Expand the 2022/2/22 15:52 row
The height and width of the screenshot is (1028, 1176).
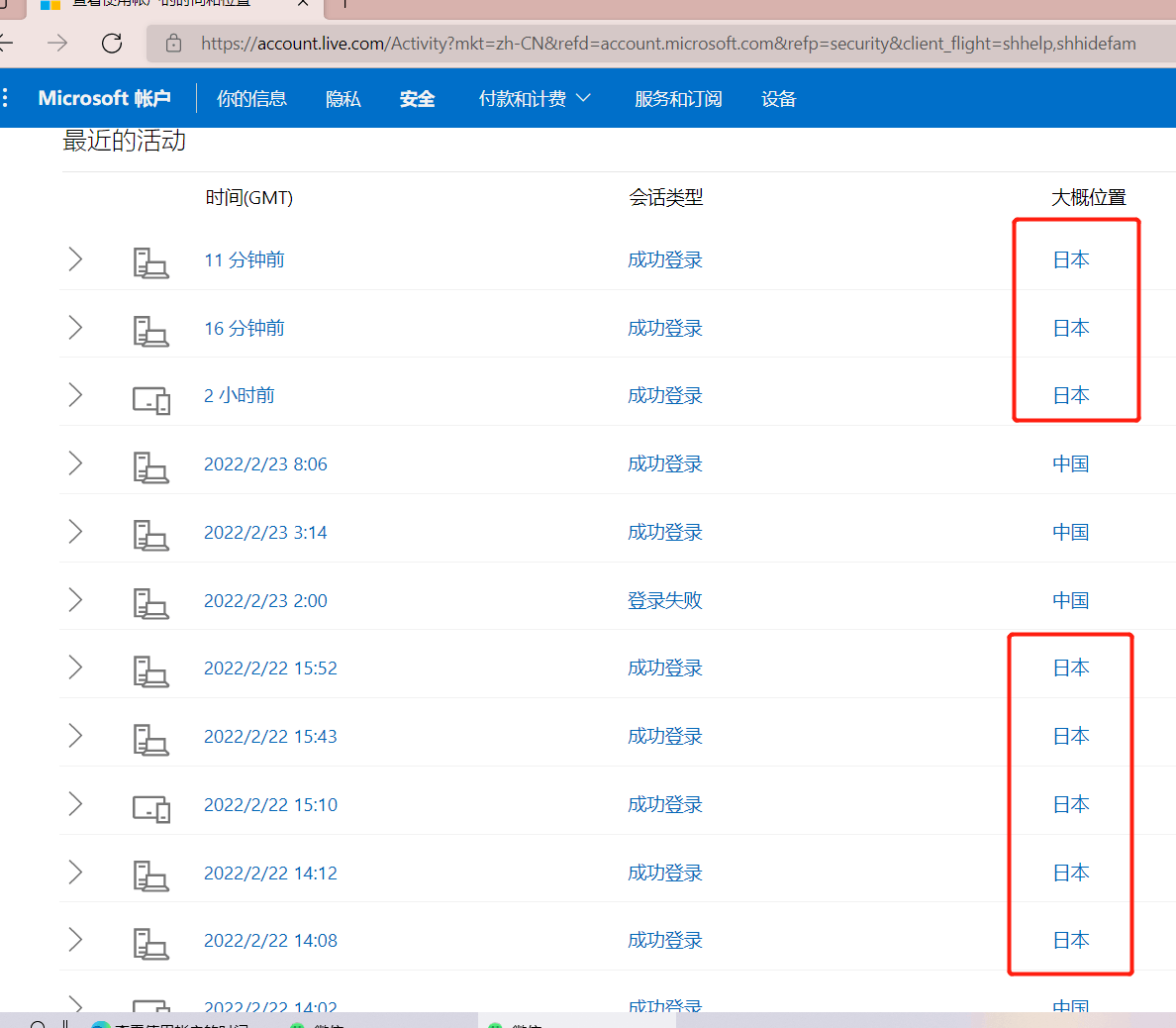(x=75, y=668)
